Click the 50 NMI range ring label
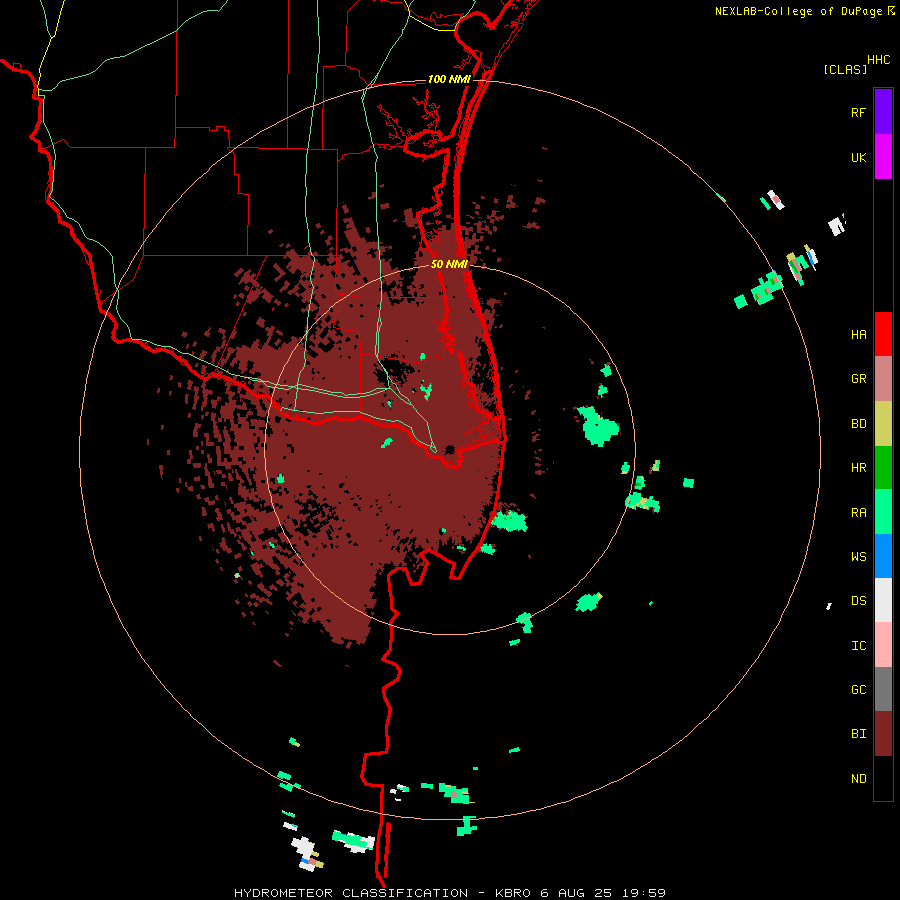 (449, 264)
